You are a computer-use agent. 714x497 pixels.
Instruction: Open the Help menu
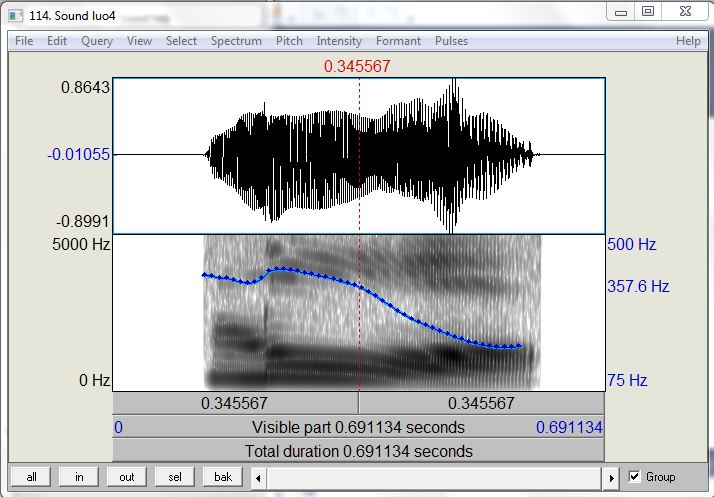point(688,41)
